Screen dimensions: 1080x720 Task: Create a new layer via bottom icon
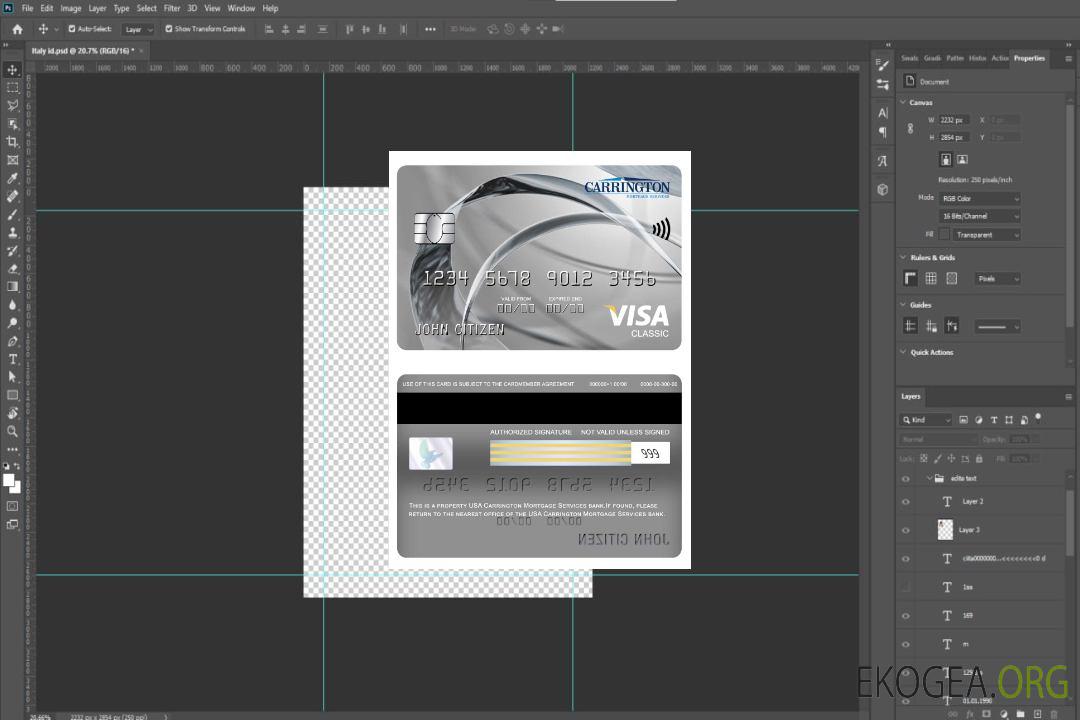coord(1037,714)
